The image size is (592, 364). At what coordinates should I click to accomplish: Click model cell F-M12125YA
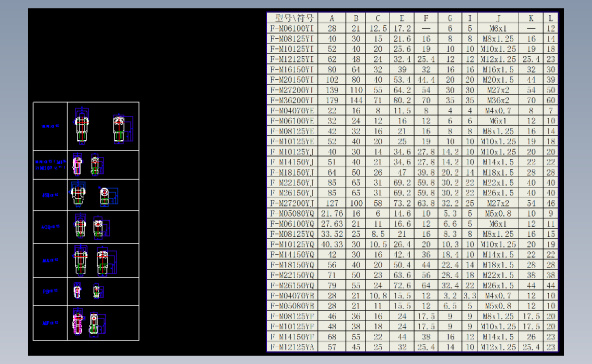click(293, 347)
